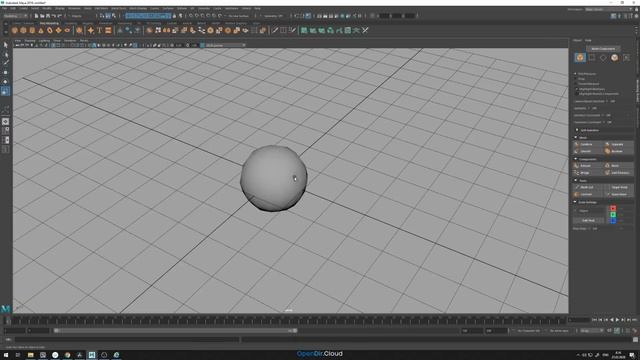Screen dimensions: 640x360
Task: Create polygon Type text with T icon
Action: pos(99,30)
